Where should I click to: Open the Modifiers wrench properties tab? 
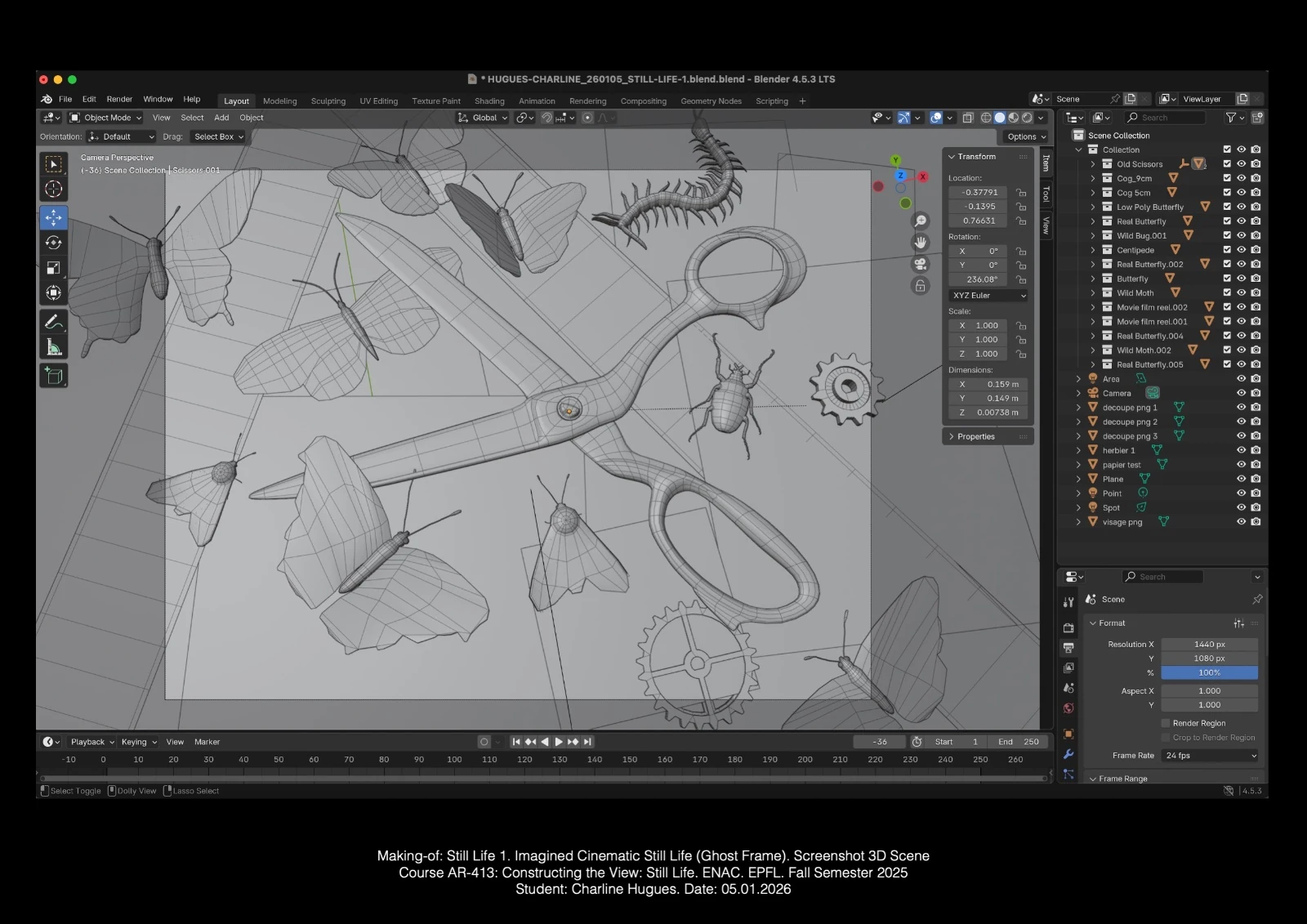1068,754
